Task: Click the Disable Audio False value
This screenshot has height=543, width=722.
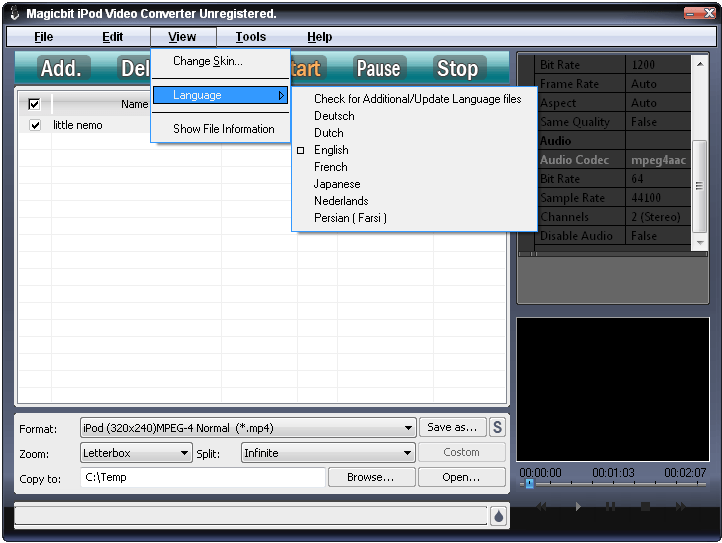Action: [658, 236]
